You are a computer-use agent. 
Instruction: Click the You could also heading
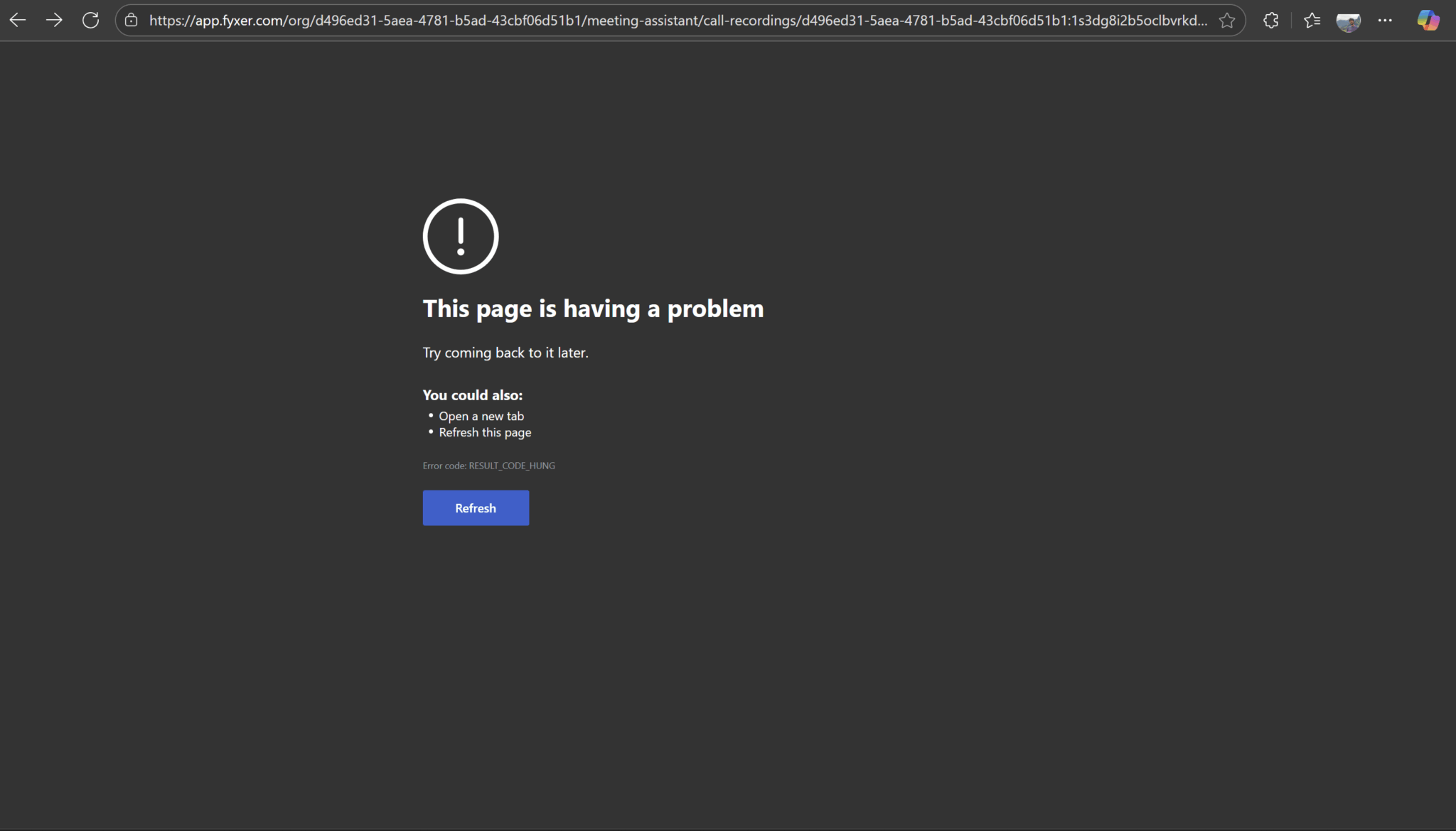click(x=472, y=395)
